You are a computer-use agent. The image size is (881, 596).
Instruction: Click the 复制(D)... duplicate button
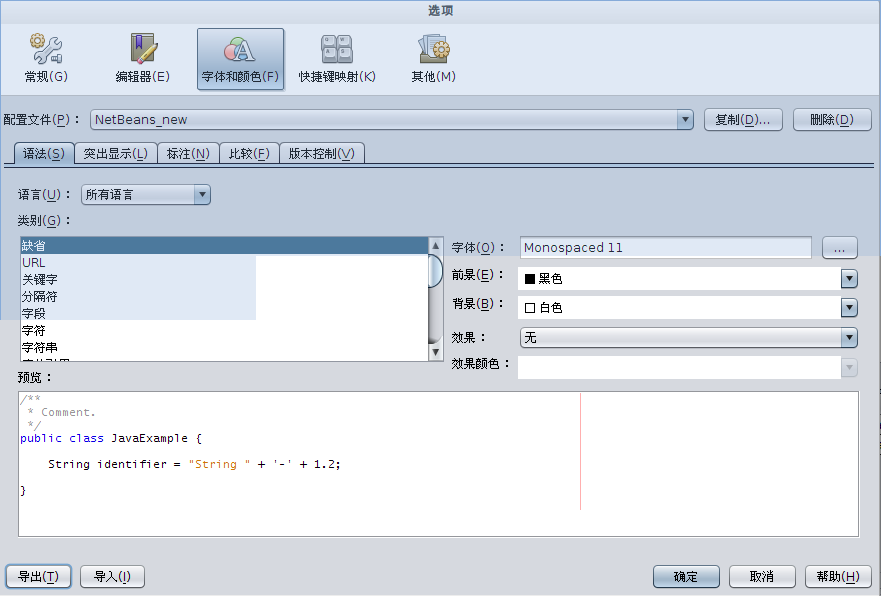point(743,120)
